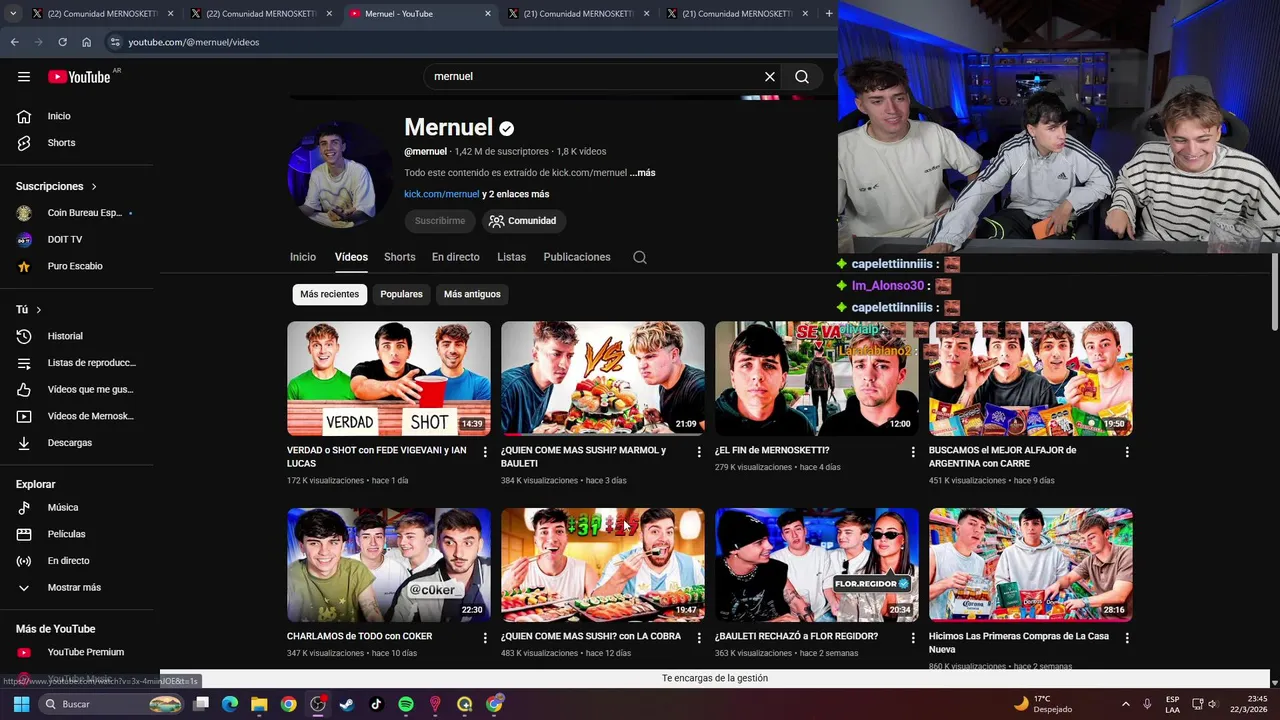Open Listas de reproducción in sidebar
This screenshot has height=720, width=1280.
[x=78, y=363]
